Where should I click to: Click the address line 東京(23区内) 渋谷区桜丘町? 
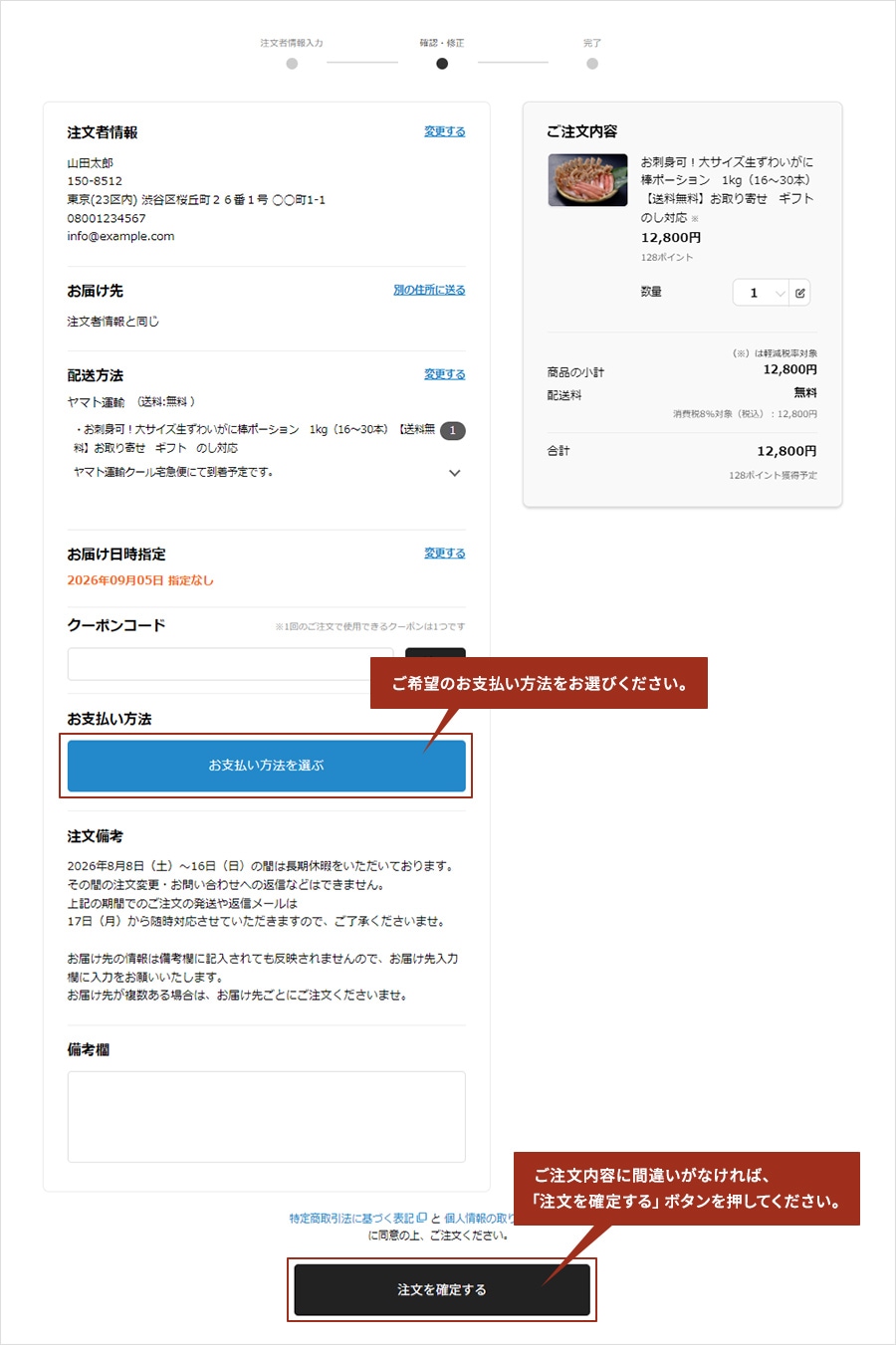coord(196,200)
